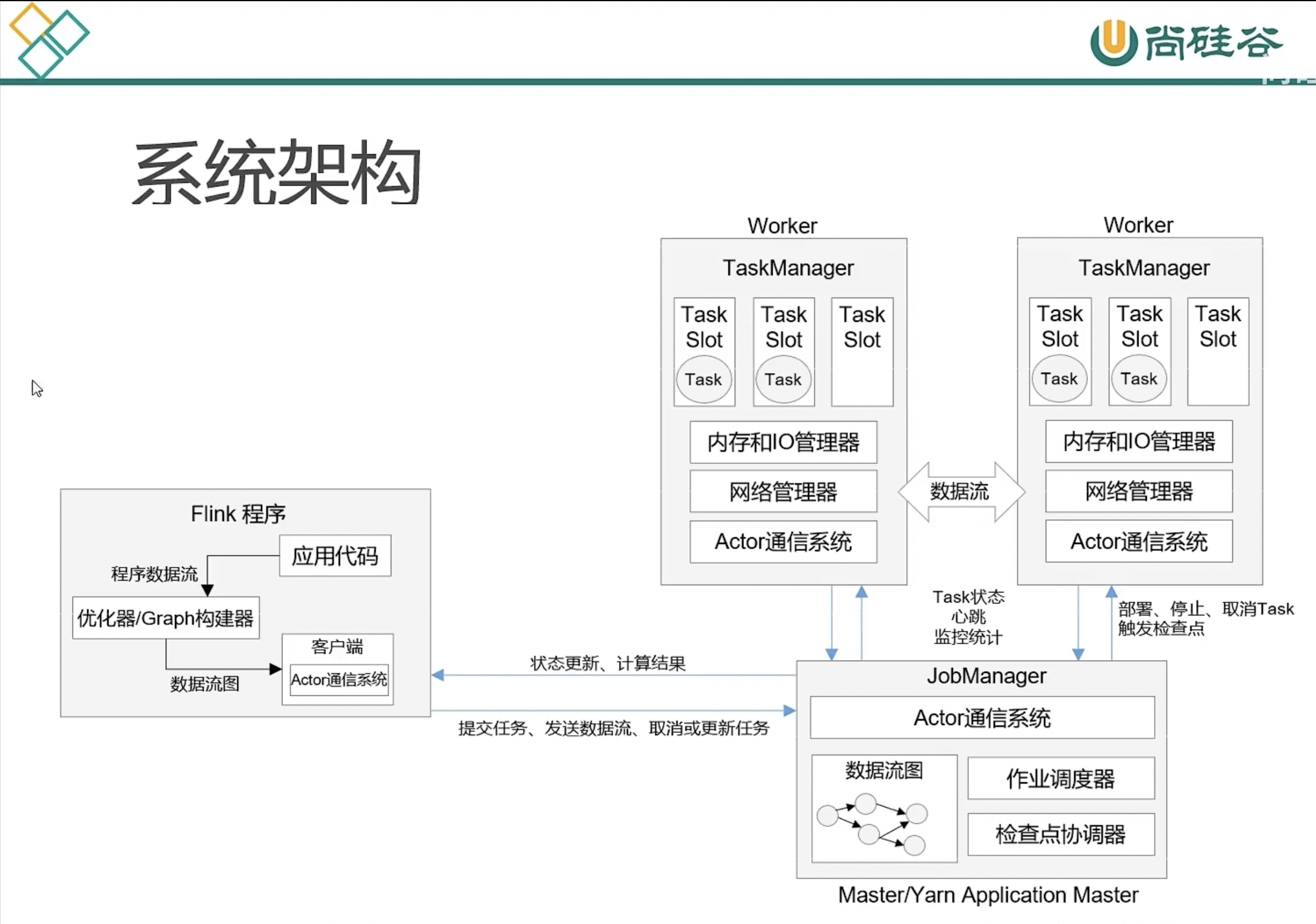Click the JobManager heading
The width and height of the screenshot is (1316, 924).
986,675
